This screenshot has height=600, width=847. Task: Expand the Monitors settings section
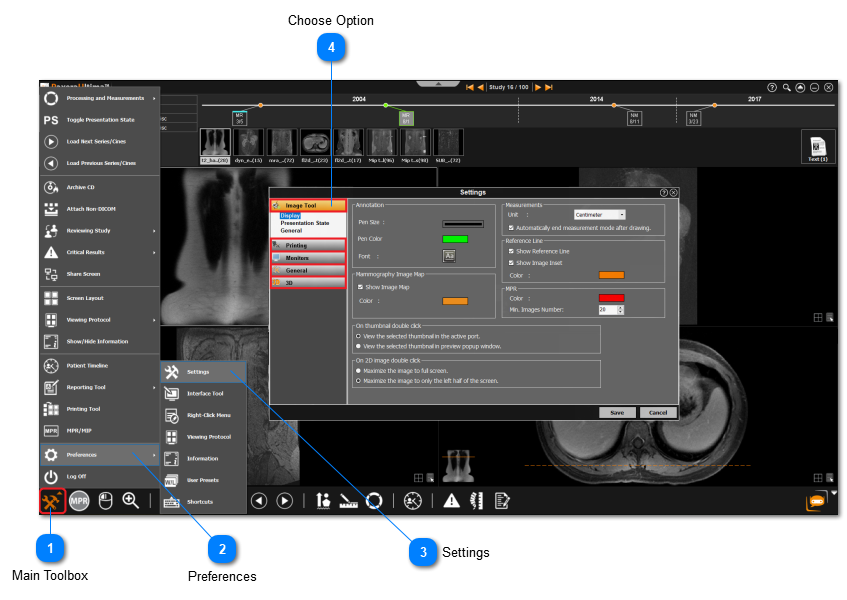pos(308,257)
